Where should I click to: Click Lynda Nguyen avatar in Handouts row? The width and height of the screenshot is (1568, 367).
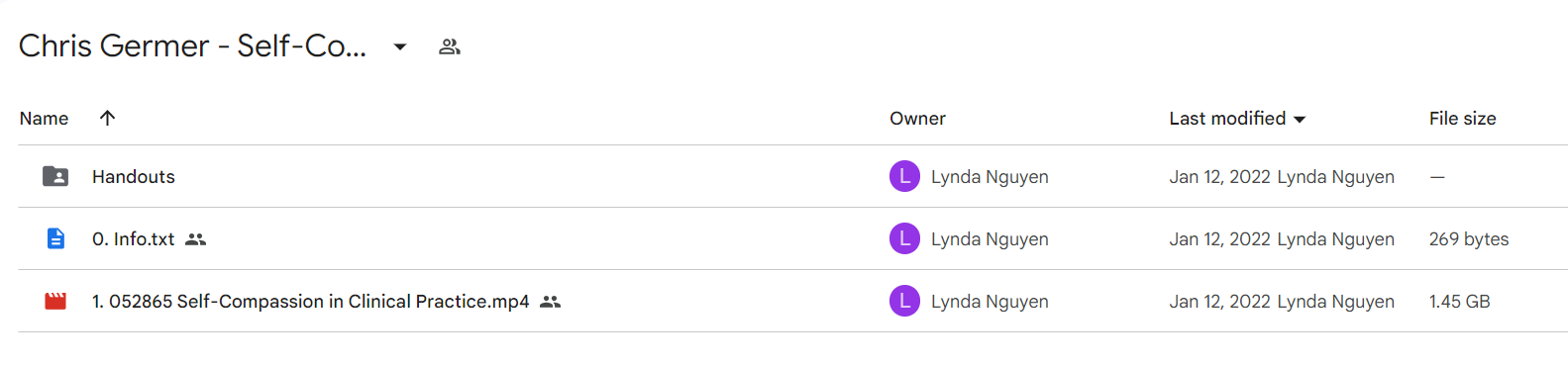coord(904,176)
